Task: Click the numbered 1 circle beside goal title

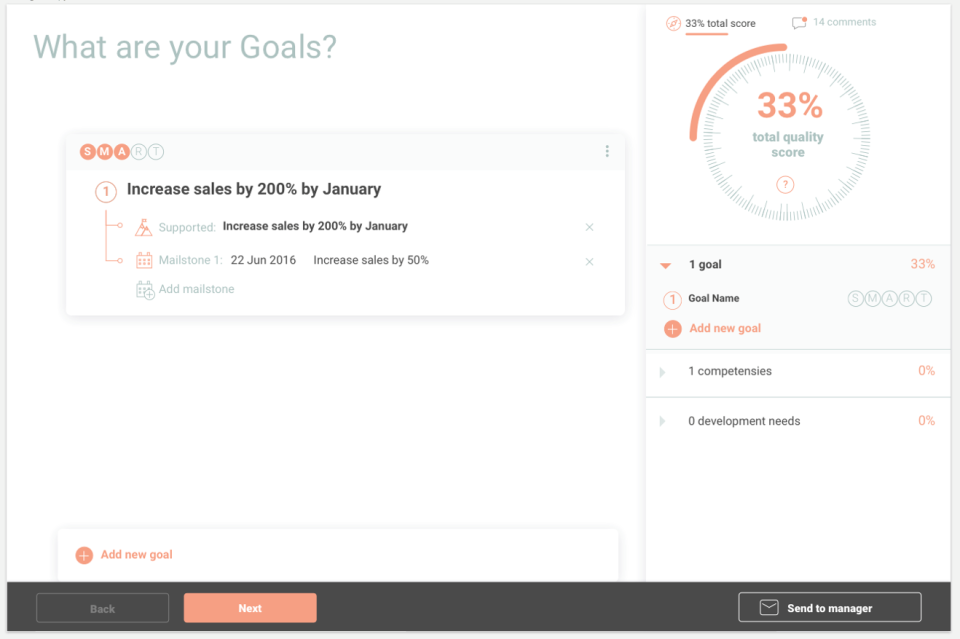Action: [x=106, y=192]
